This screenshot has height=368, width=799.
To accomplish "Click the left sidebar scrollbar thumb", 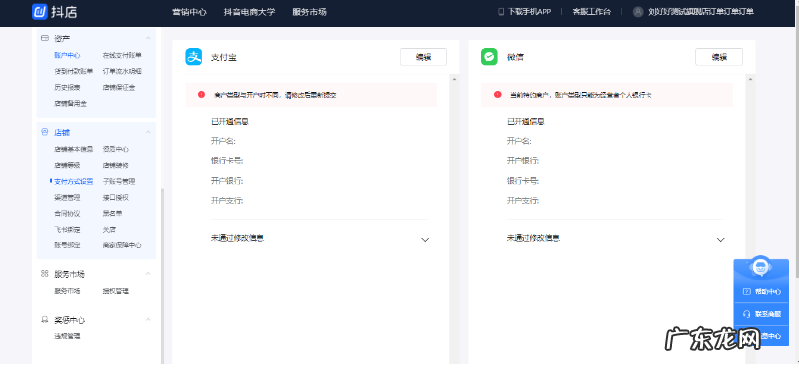I will (163, 276).
